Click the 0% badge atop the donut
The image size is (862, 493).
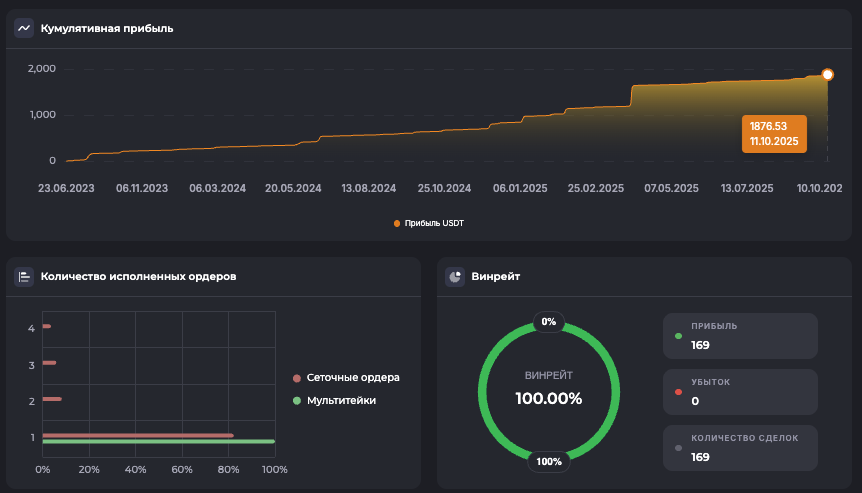[548, 322]
